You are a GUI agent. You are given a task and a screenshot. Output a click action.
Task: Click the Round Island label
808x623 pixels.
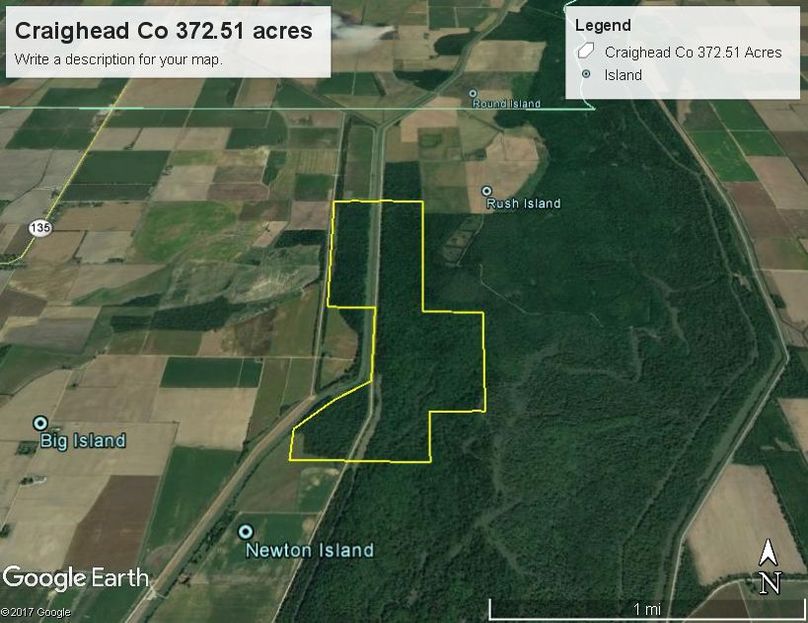coord(507,104)
